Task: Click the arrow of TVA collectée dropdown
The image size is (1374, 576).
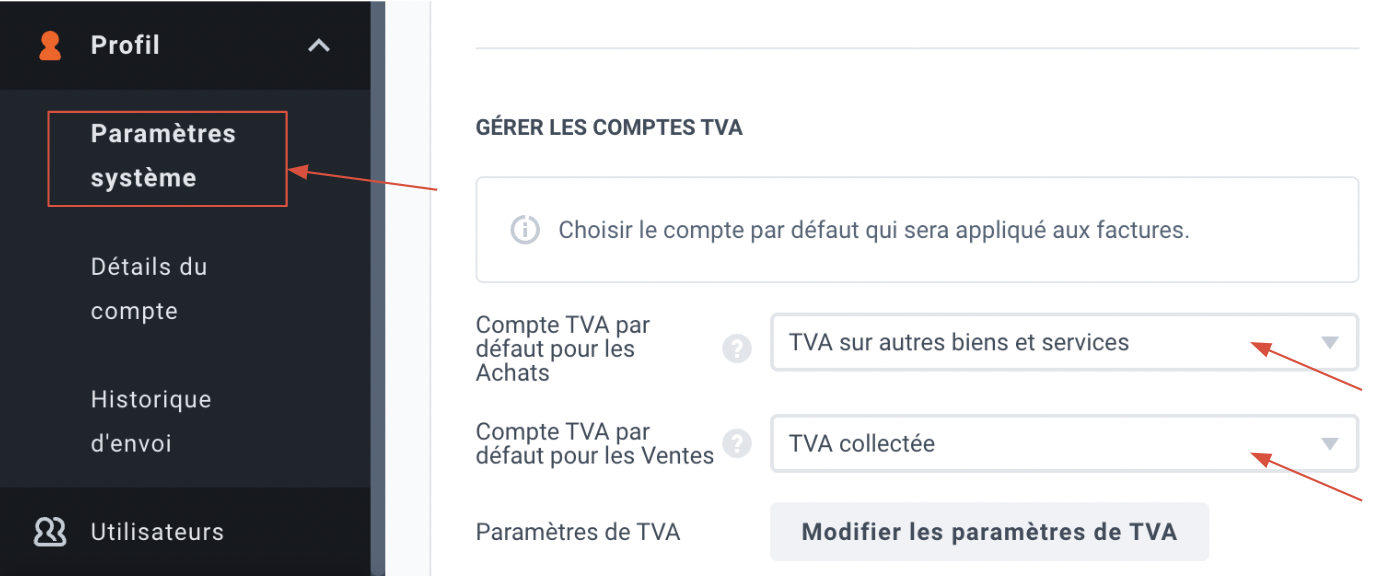Action: [1329, 444]
